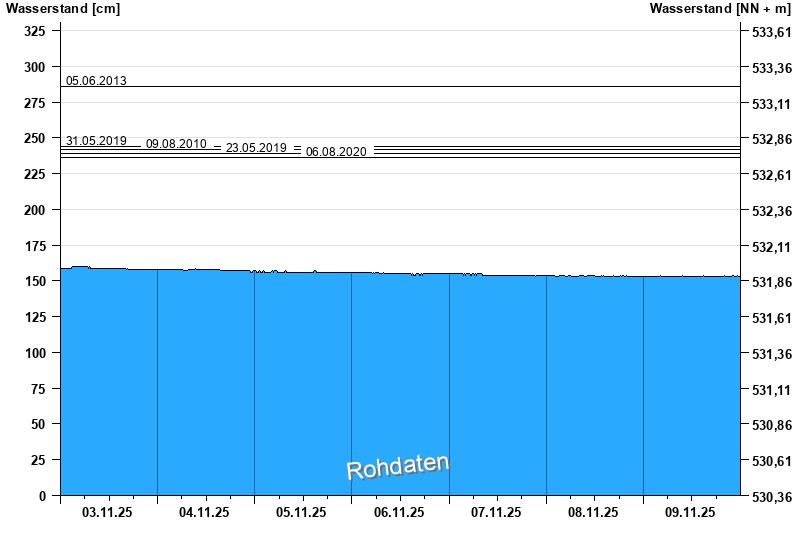
Task: Click the Wasserstand [cm] axis title
Action: (x=63, y=9)
